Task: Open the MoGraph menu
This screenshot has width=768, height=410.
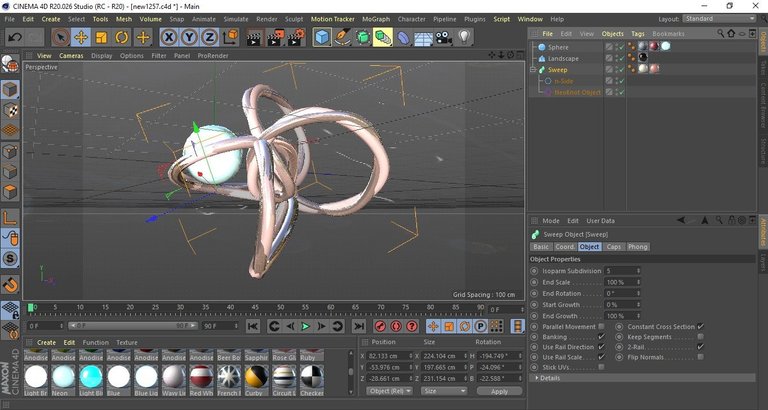Action: (x=376, y=19)
